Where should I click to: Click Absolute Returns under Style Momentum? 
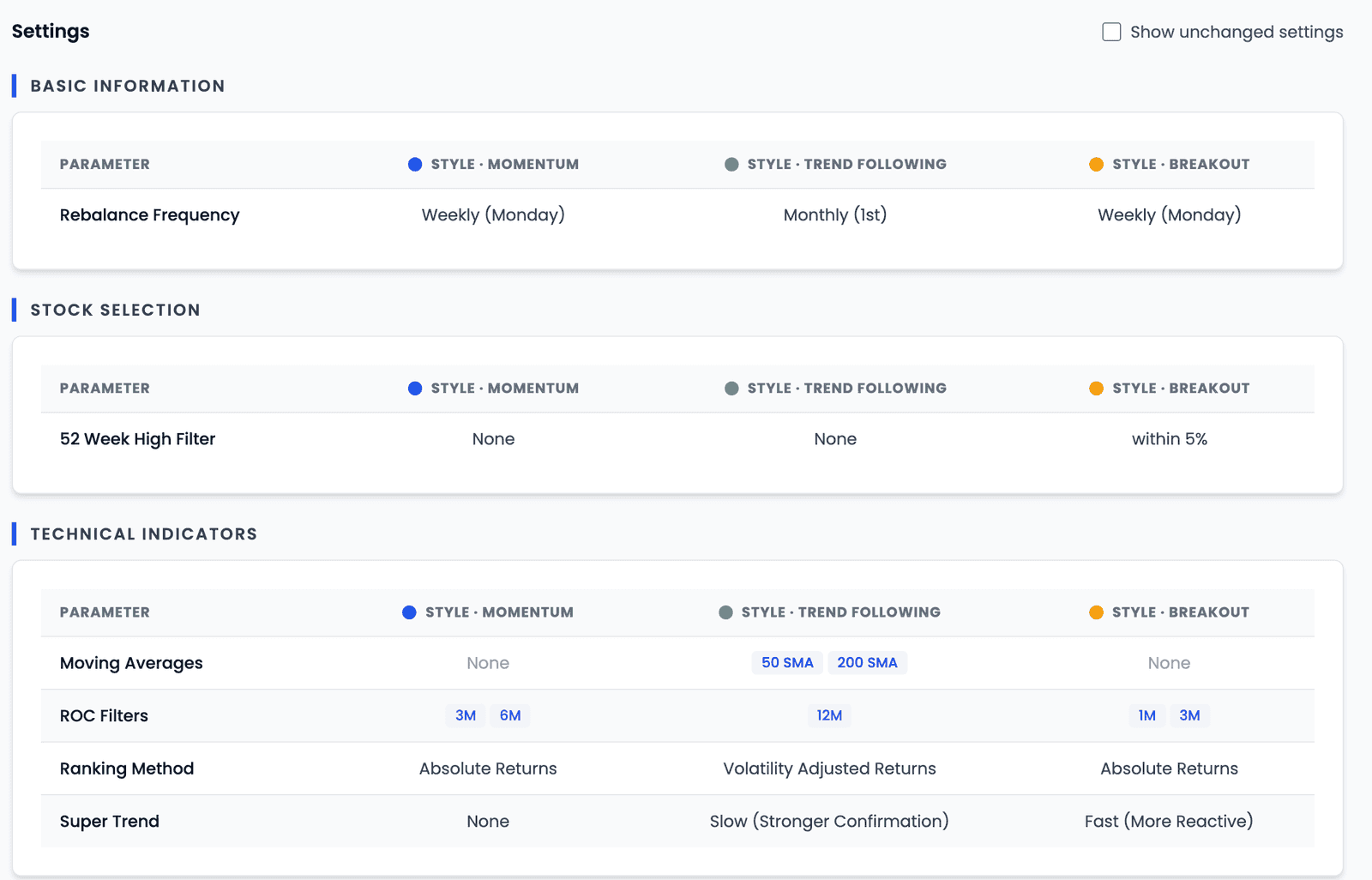488,768
